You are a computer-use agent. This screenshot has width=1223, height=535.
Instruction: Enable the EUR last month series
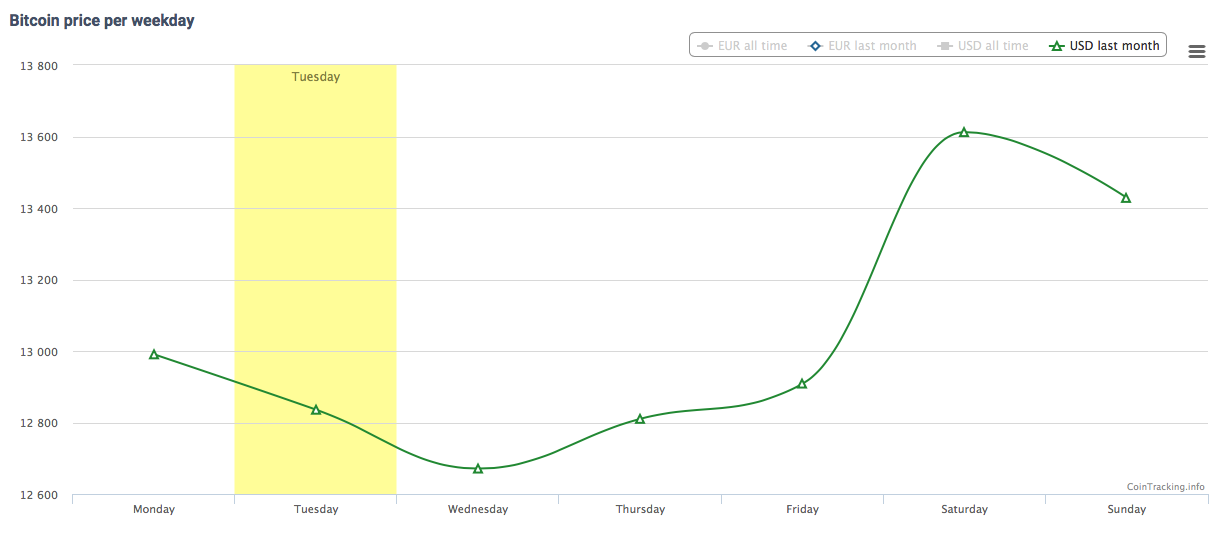872,46
